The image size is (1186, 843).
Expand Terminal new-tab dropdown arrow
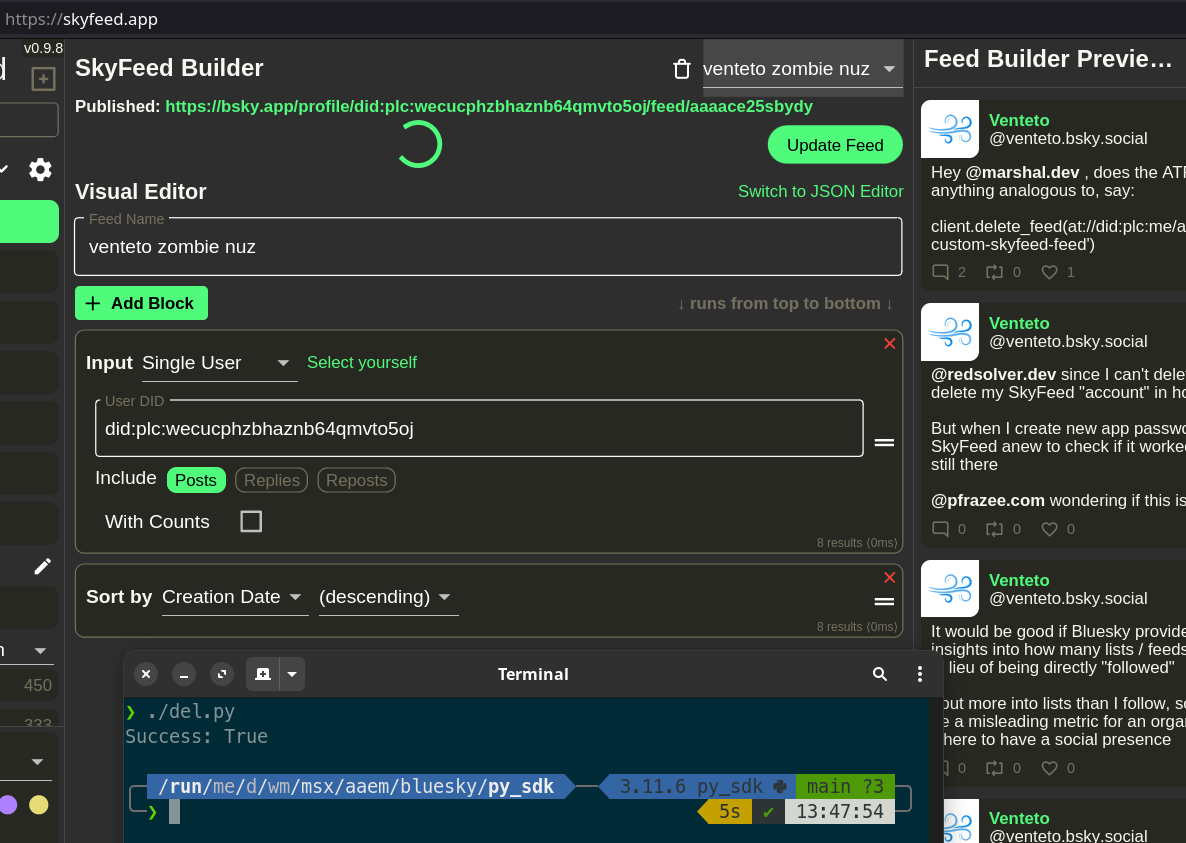click(292, 674)
